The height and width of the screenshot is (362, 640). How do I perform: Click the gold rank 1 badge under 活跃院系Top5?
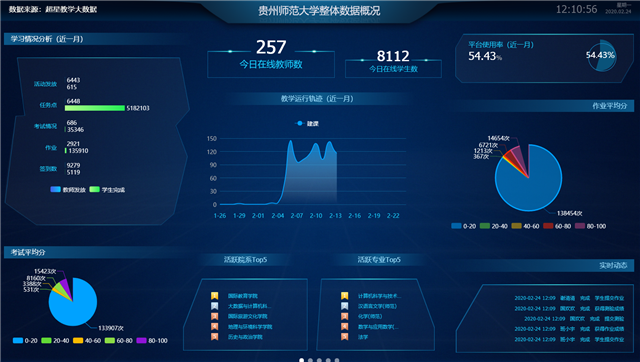coord(215,295)
